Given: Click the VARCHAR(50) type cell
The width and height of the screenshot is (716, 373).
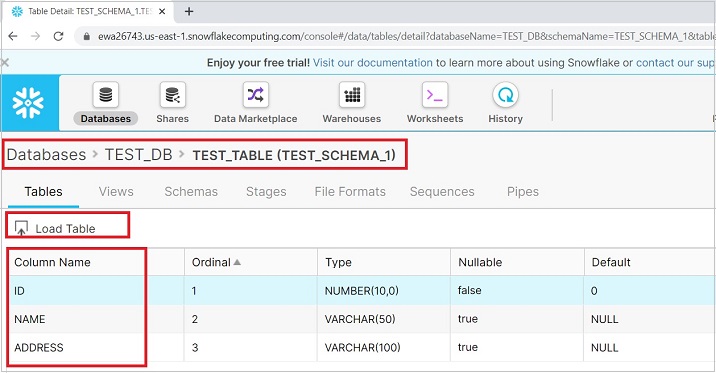Looking at the screenshot, I should [360, 319].
